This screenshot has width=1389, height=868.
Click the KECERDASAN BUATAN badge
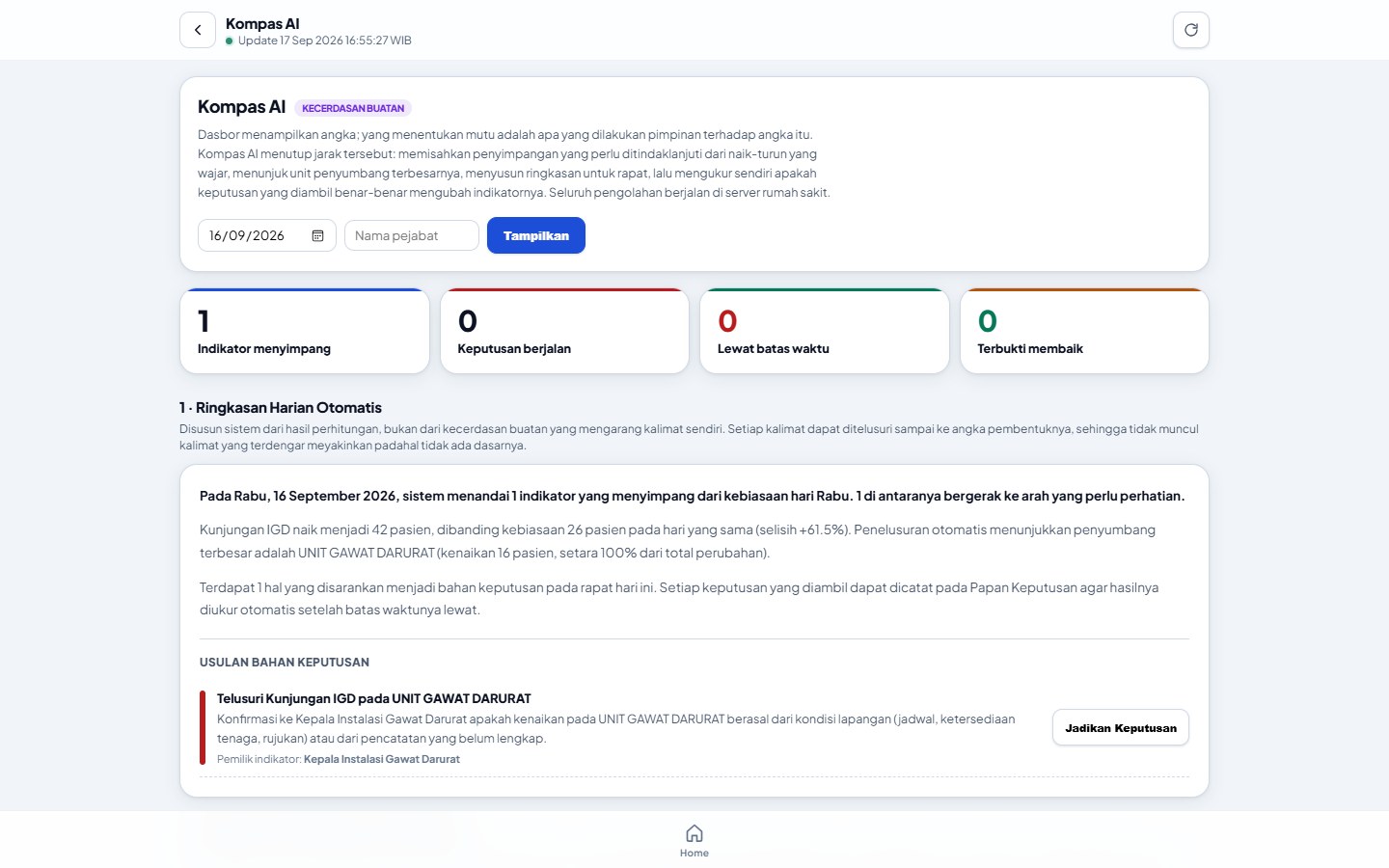353,108
